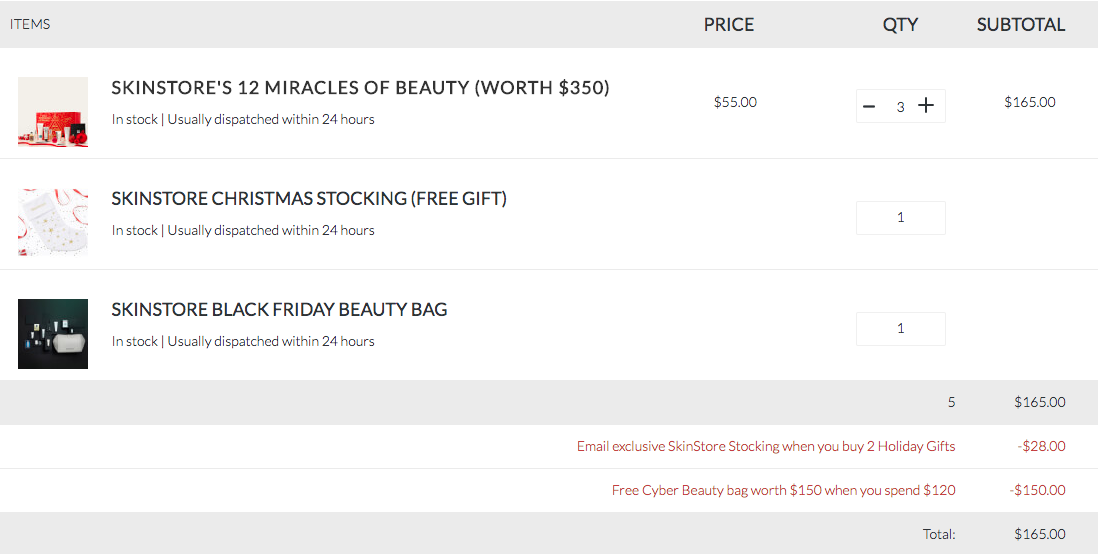Select the ITEMS header label
Screen dimensions: 1098x554
click(x=30, y=24)
